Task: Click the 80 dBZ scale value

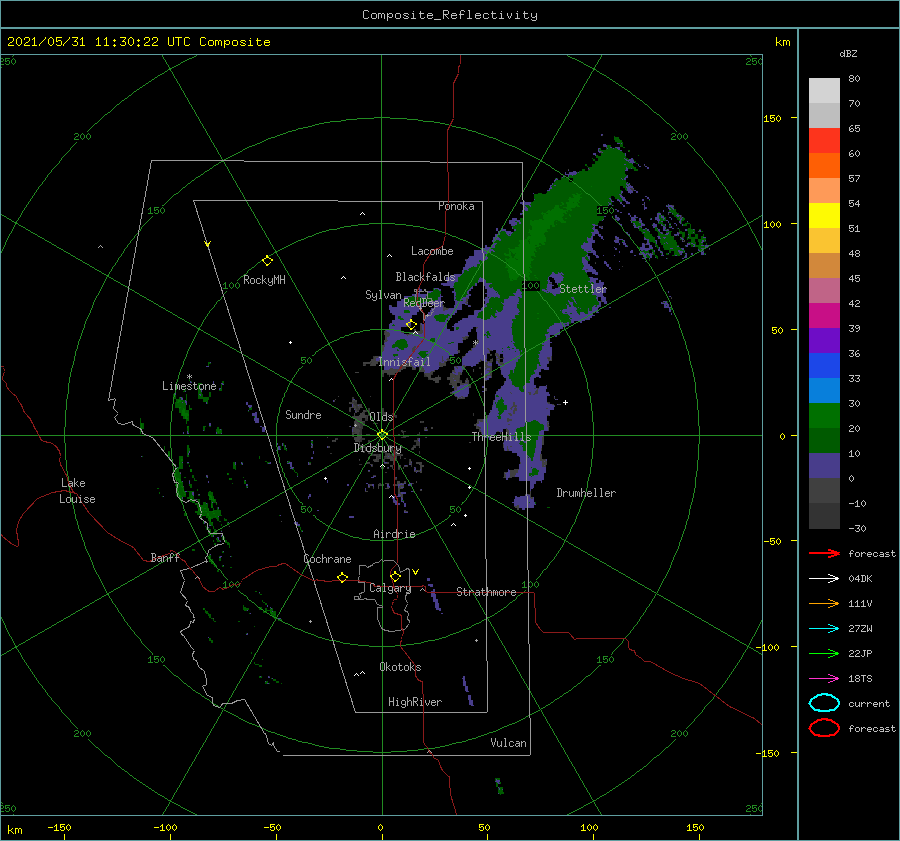Action: (854, 79)
